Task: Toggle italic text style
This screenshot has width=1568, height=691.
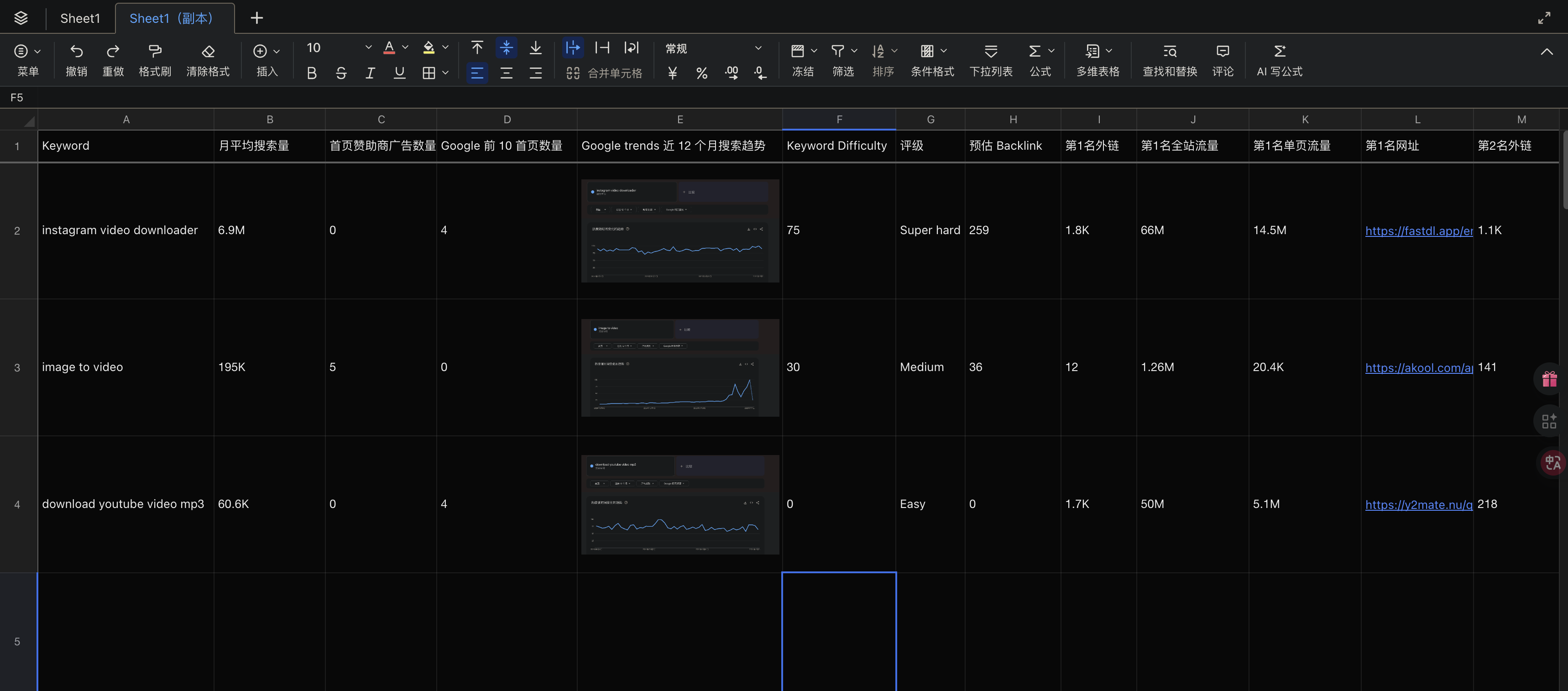Action: coord(370,73)
